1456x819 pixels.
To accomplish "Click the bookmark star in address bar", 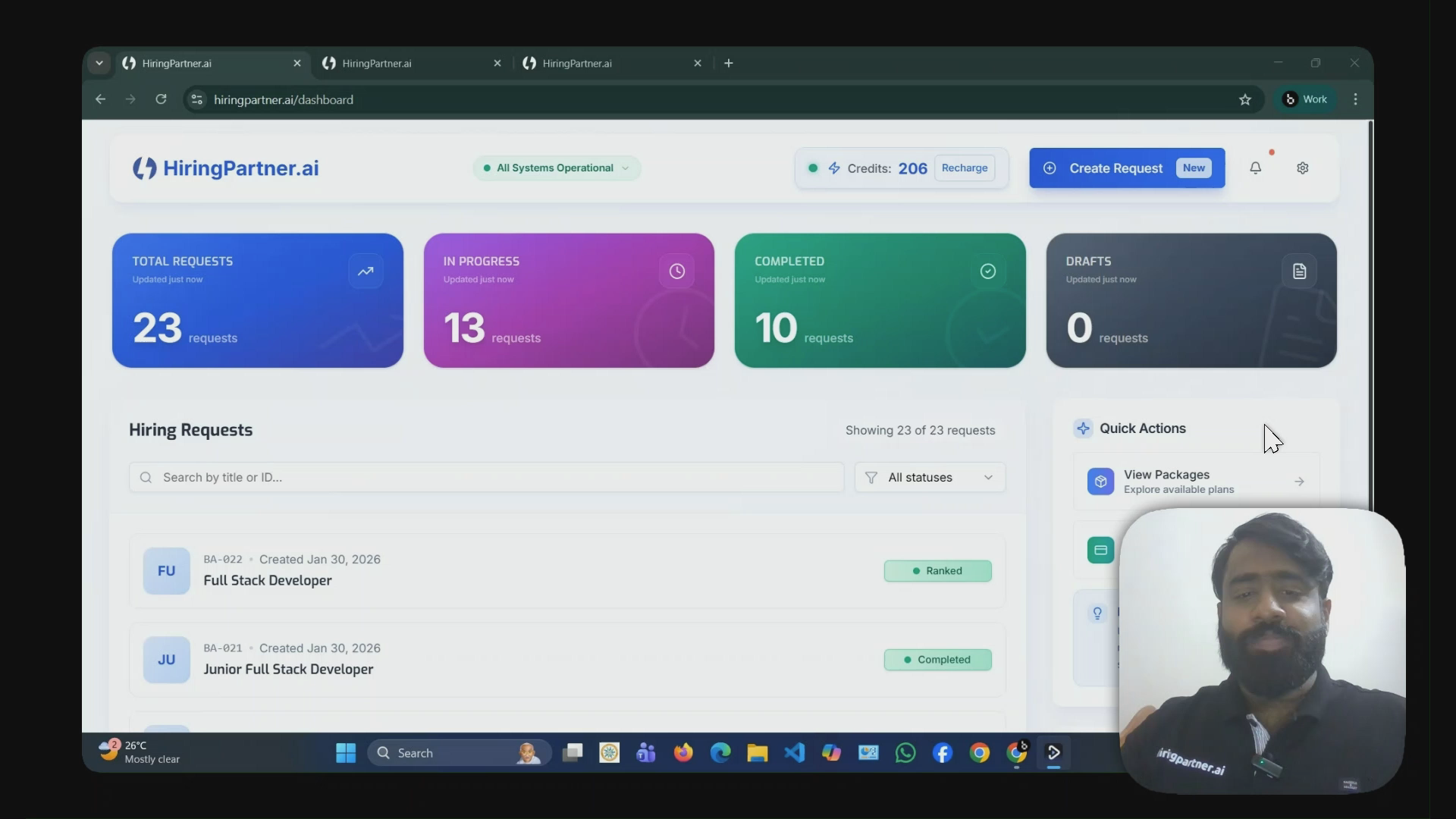I will [1244, 100].
